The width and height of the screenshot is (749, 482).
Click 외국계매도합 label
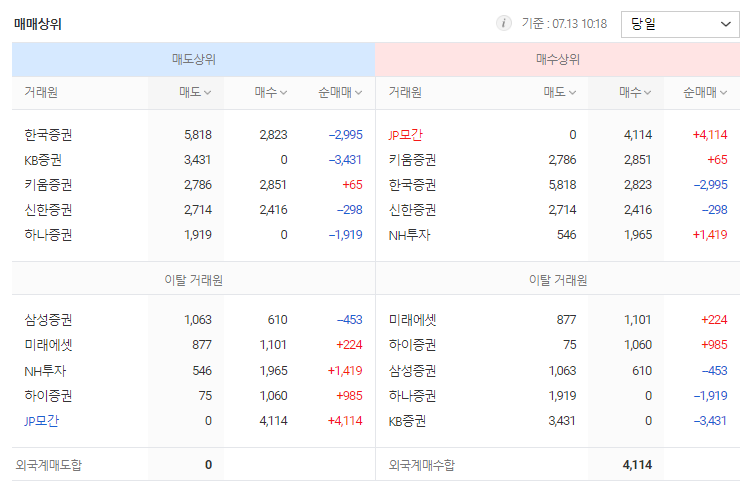pos(48,465)
